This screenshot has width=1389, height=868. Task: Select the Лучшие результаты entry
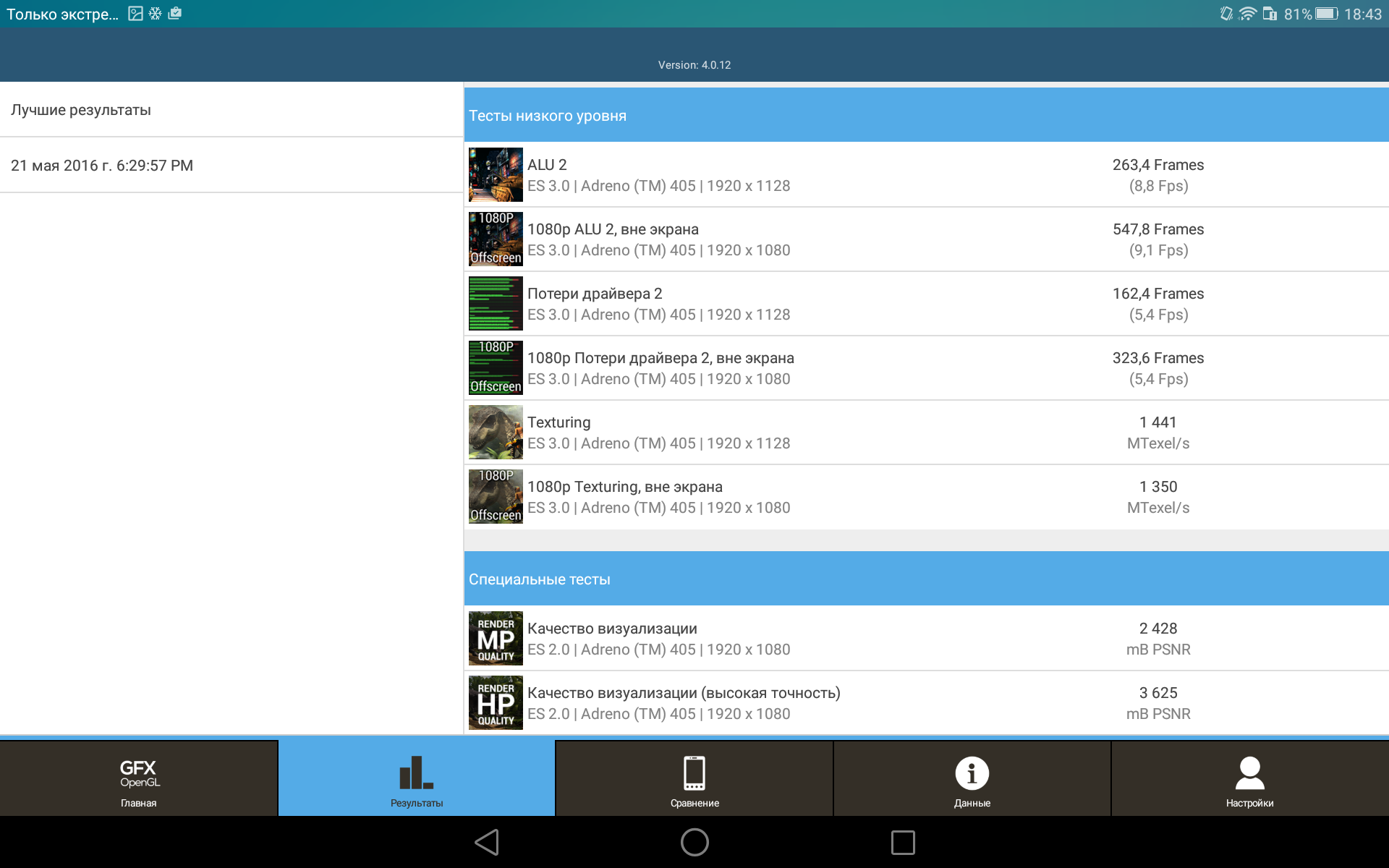pyautogui.click(x=231, y=110)
